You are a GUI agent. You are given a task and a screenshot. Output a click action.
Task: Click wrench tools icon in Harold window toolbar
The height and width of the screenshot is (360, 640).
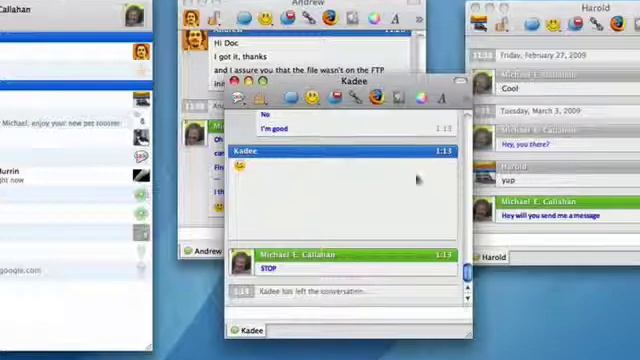pyautogui.click(x=597, y=24)
